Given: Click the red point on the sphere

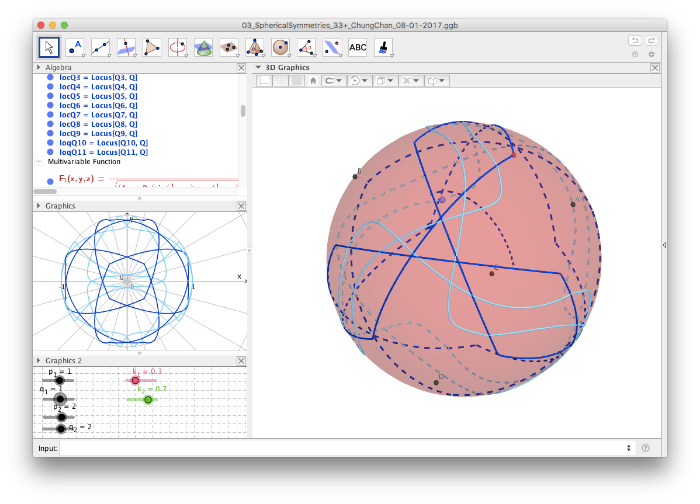Looking at the screenshot, I should point(514,155).
